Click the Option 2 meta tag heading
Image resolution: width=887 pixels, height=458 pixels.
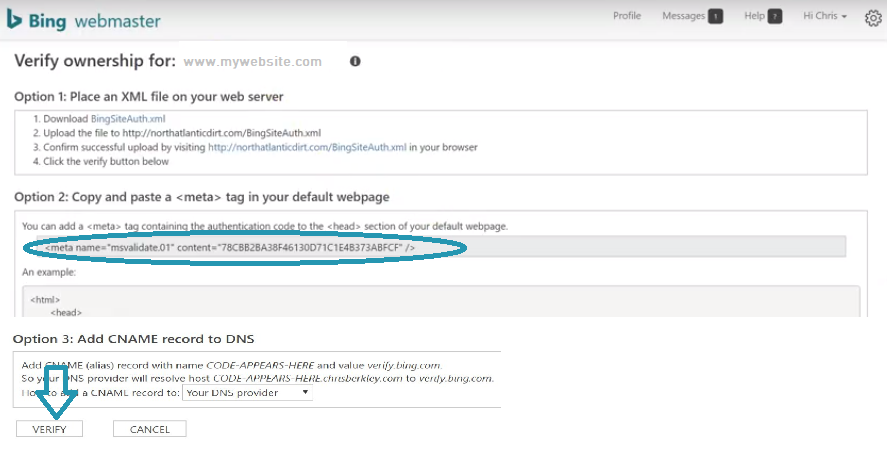[202, 197]
